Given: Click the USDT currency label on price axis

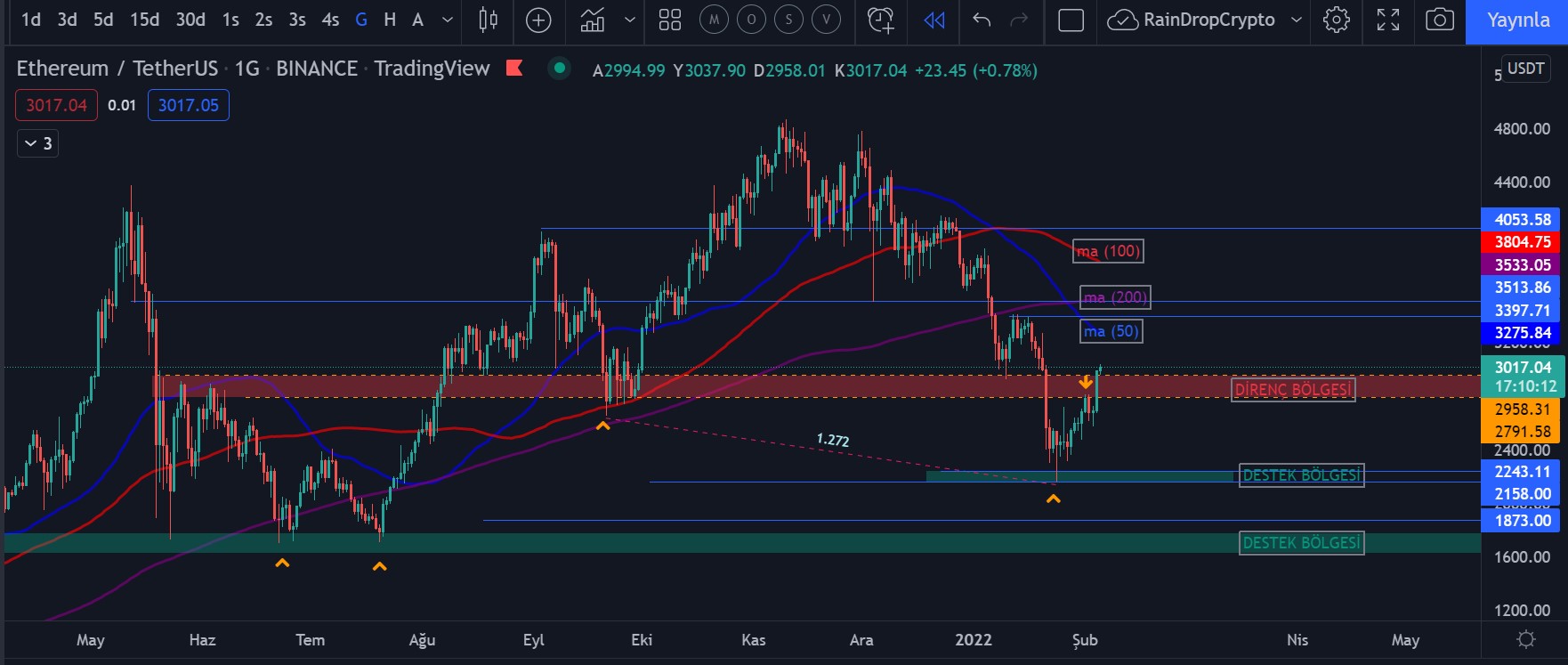Looking at the screenshot, I should pos(1525,69).
